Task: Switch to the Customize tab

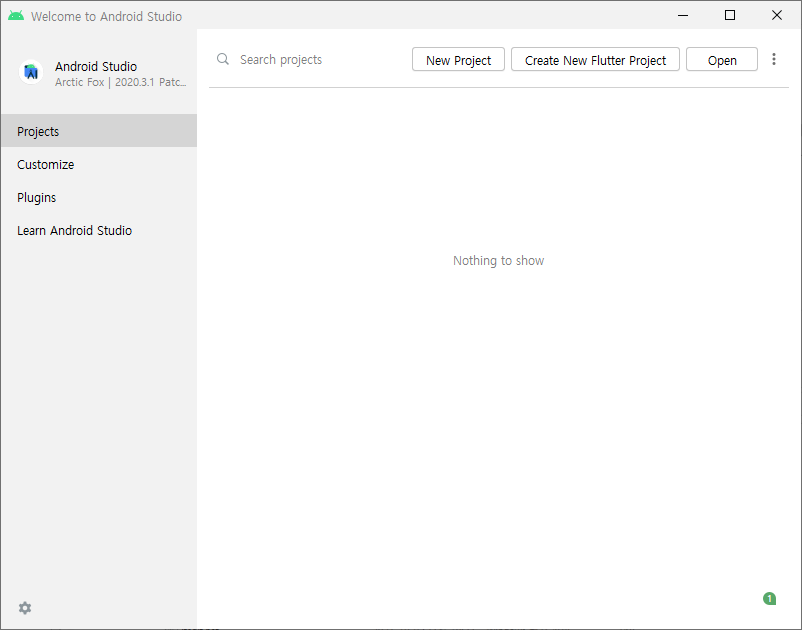Action: coord(99,164)
